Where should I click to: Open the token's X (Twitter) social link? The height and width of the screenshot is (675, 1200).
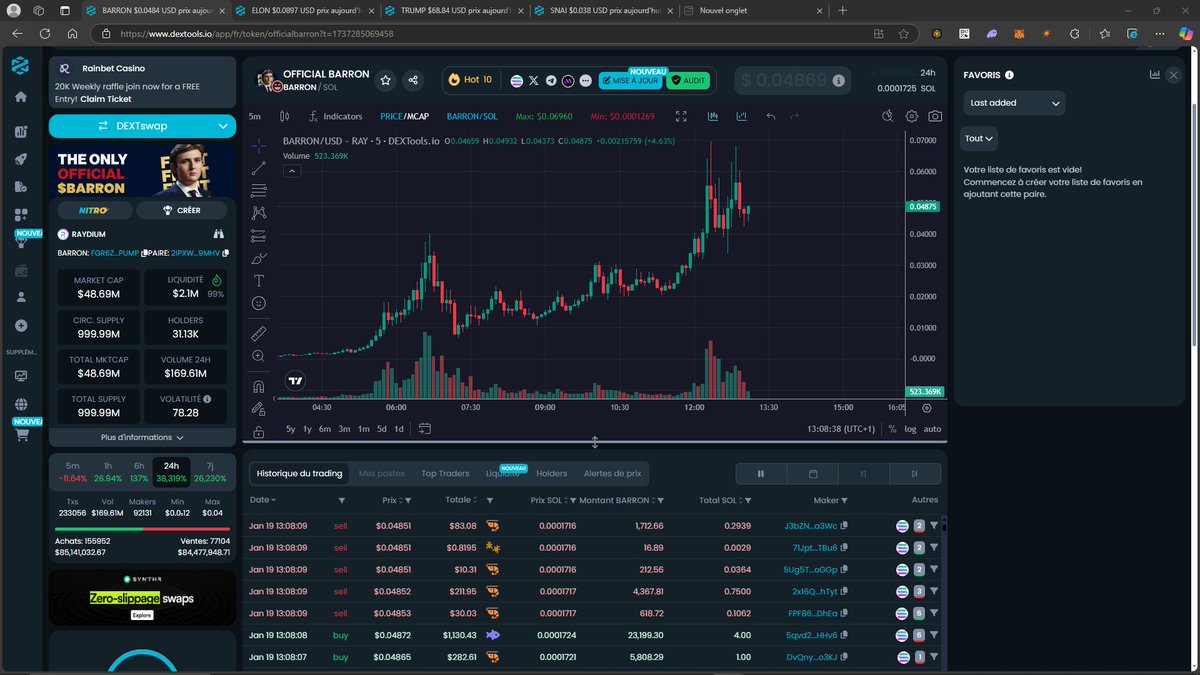(x=533, y=80)
